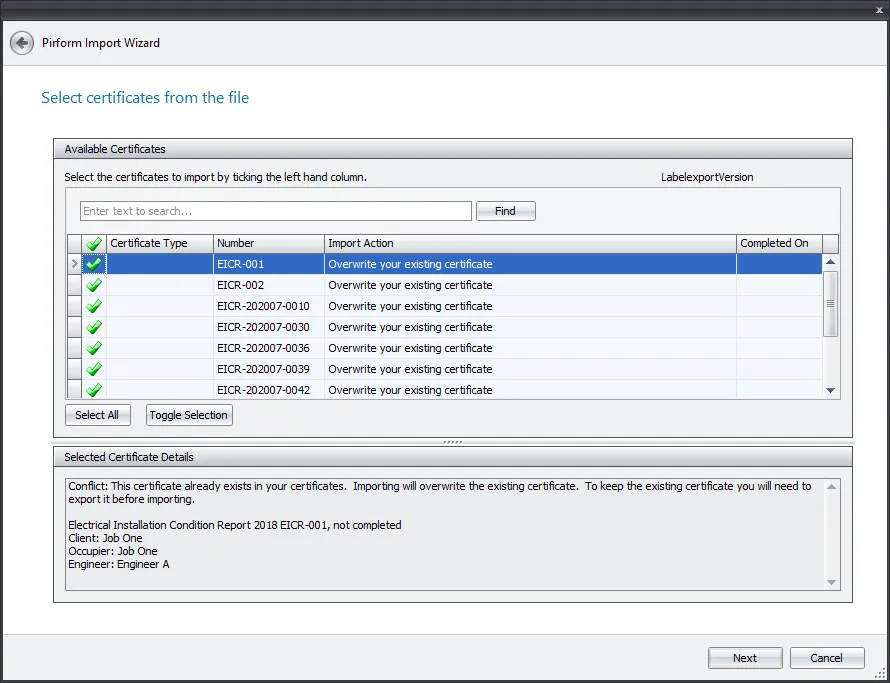This screenshot has height=683, width=890.
Task: Untick the checkmark for EICR-202007-0030
Action: [92, 327]
